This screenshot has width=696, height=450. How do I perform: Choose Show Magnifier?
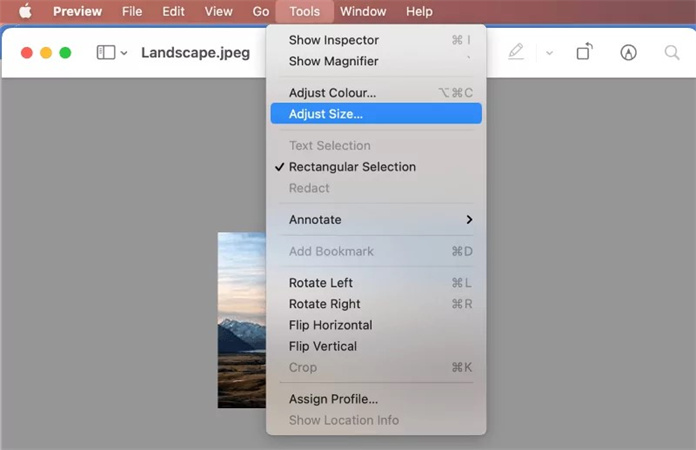click(376, 61)
